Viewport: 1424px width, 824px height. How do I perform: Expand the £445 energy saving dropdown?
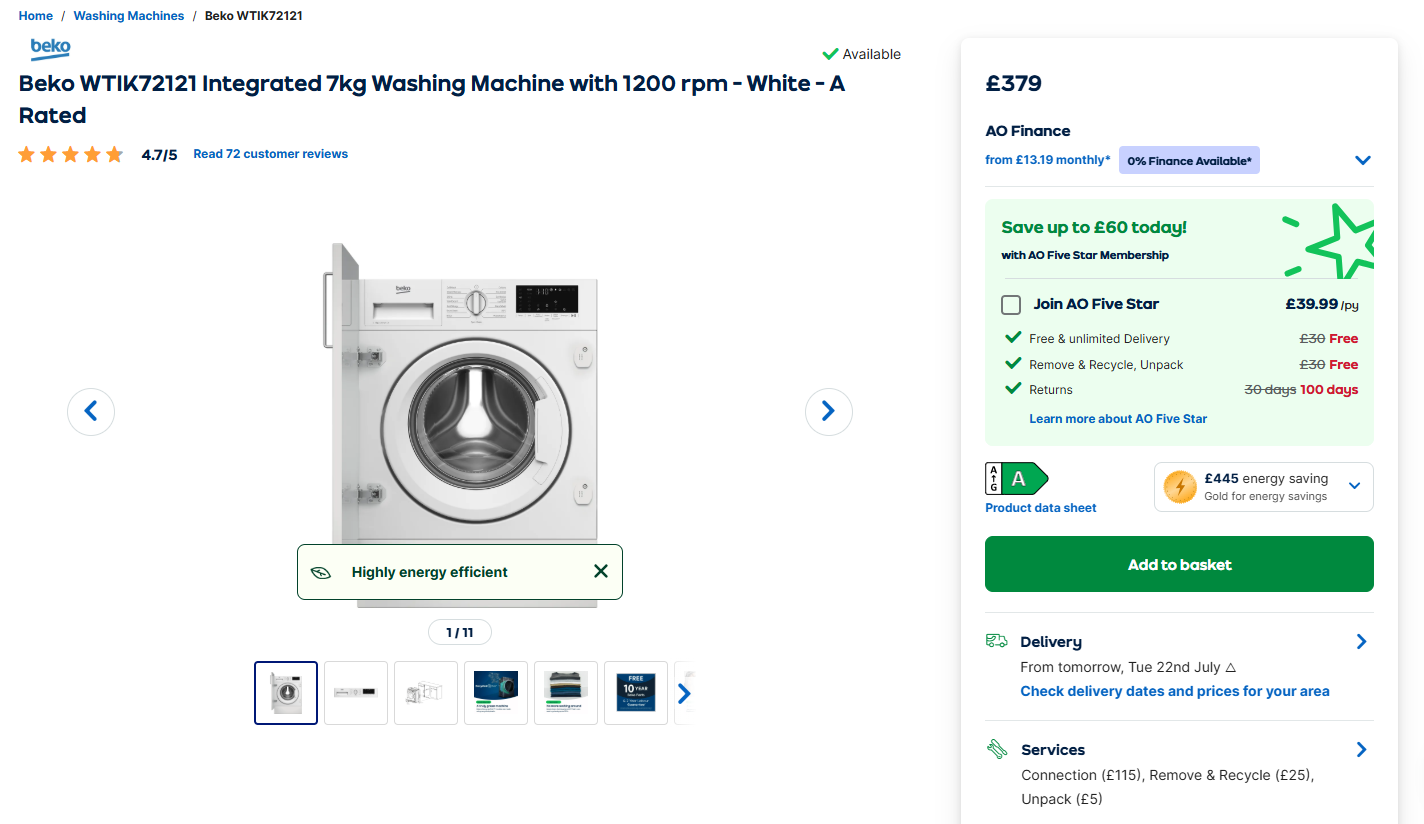1355,486
